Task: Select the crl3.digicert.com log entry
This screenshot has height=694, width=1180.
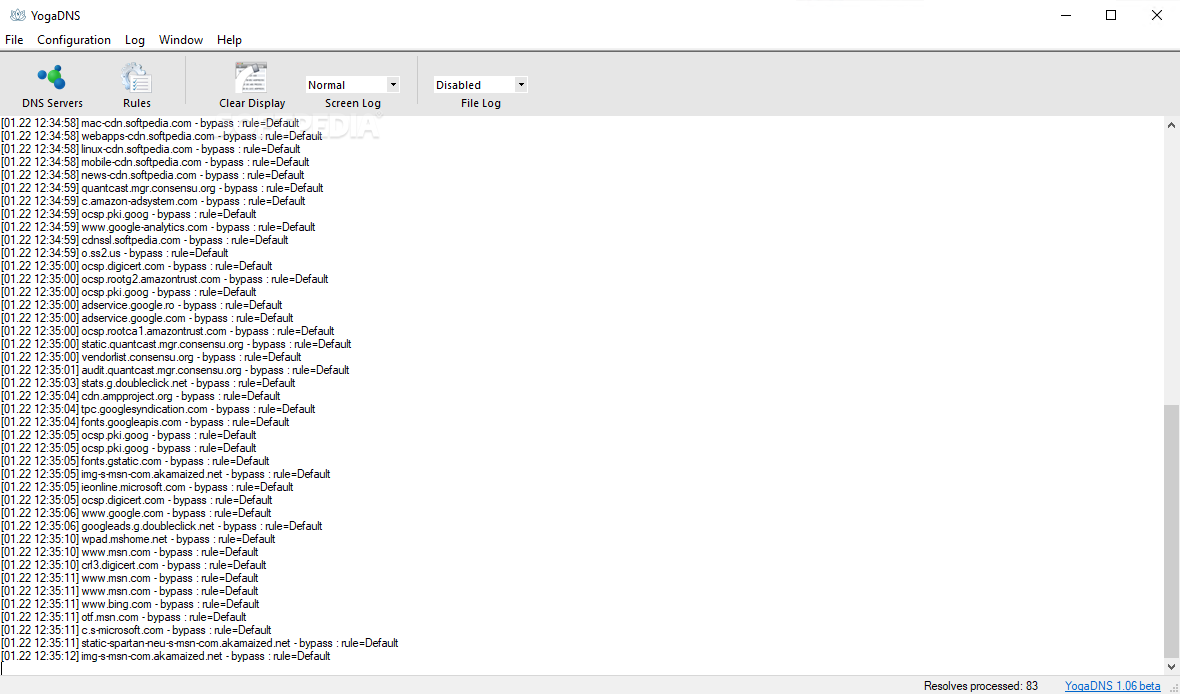Action: pyautogui.click(x=134, y=565)
